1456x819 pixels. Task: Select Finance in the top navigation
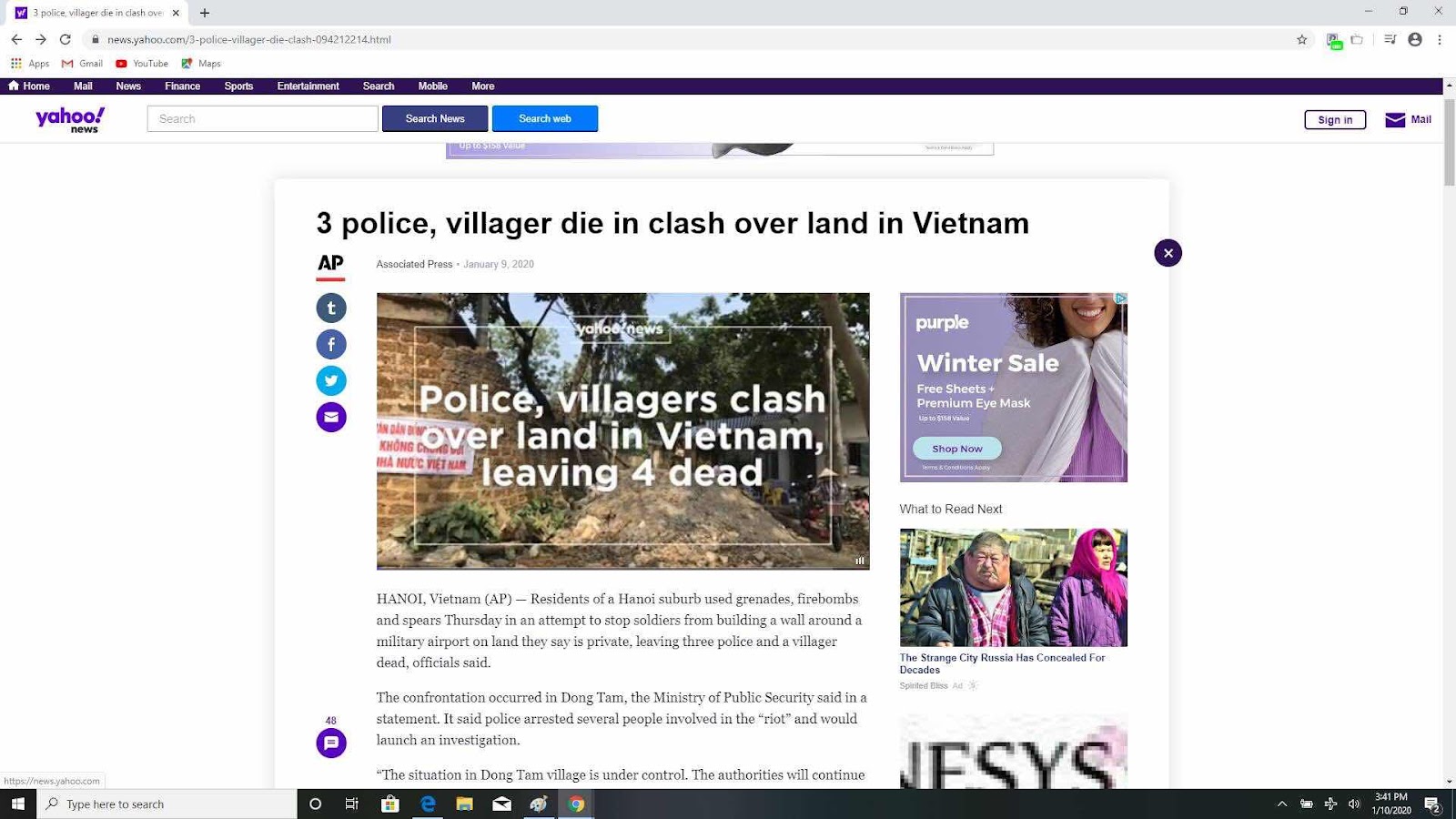(182, 86)
